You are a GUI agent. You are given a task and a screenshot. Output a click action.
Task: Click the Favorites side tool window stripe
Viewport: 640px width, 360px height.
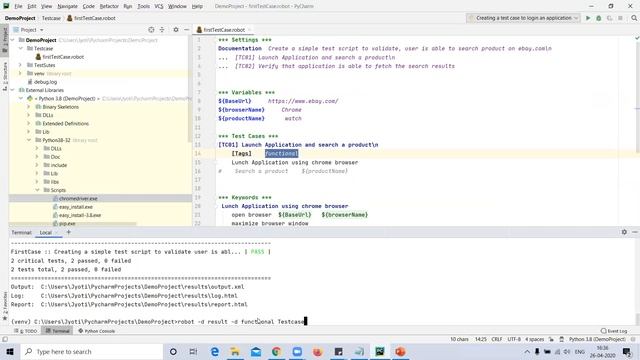[4, 307]
